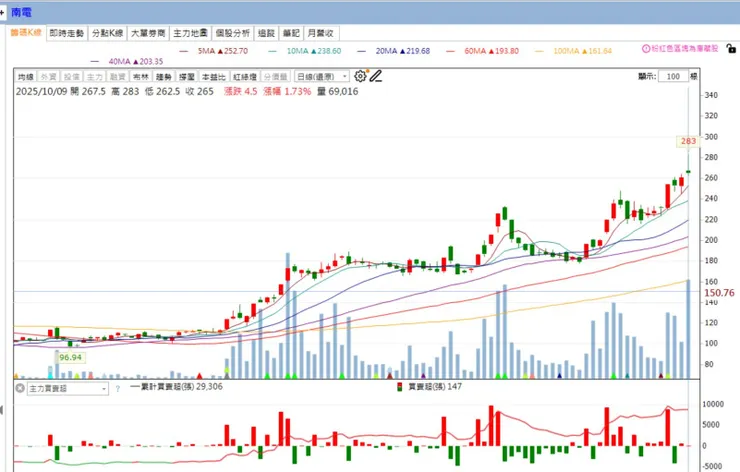740x472 pixels.
Task: Switch to the 月營收 tab
Action: pos(321,33)
